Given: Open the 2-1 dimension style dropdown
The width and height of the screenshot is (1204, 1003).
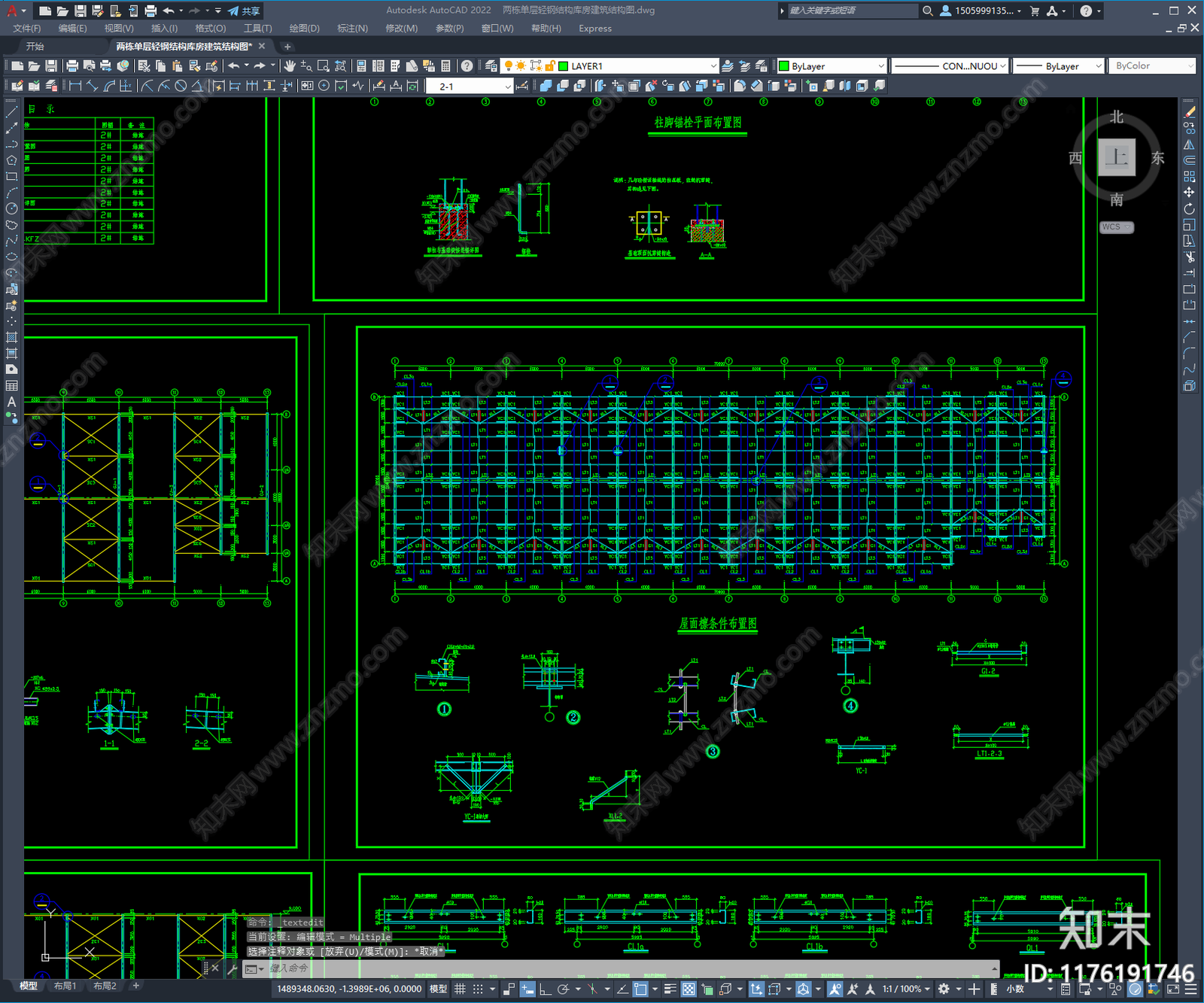Looking at the screenshot, I should 470,86.
